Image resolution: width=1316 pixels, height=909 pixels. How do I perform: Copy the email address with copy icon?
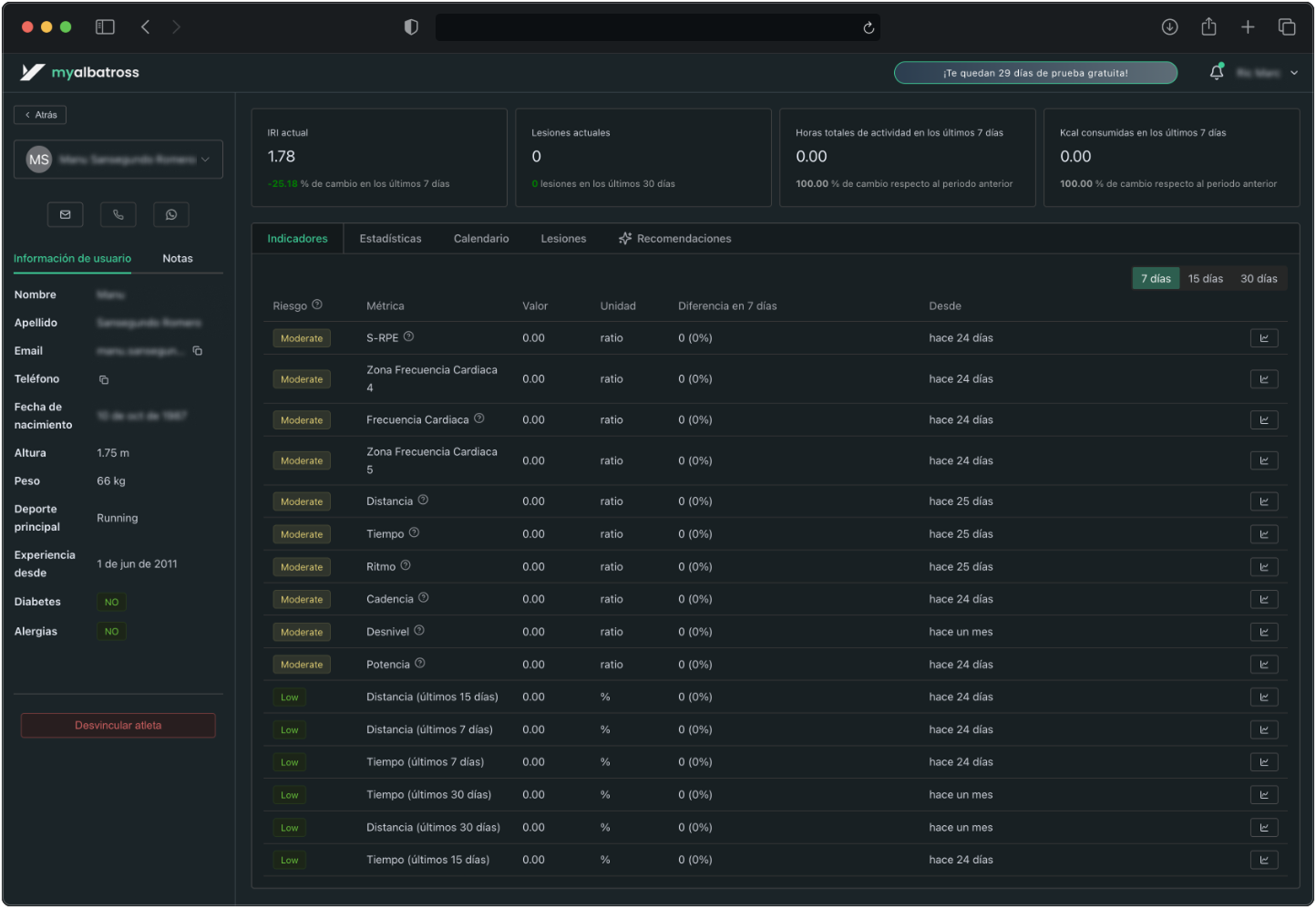tap(198, 351)
